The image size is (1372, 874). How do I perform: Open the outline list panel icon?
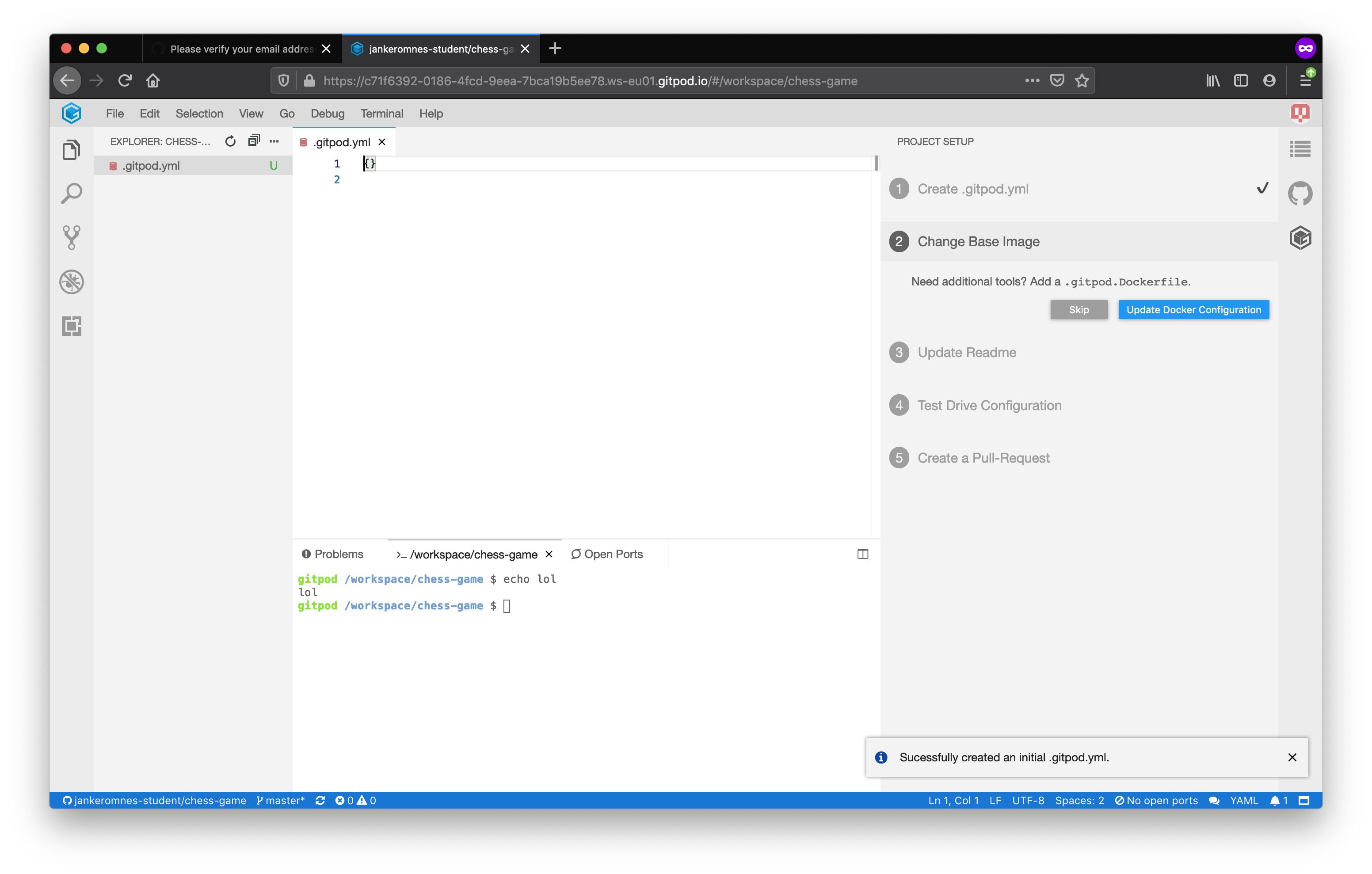pyautogui.click(x=1300, y=149)
